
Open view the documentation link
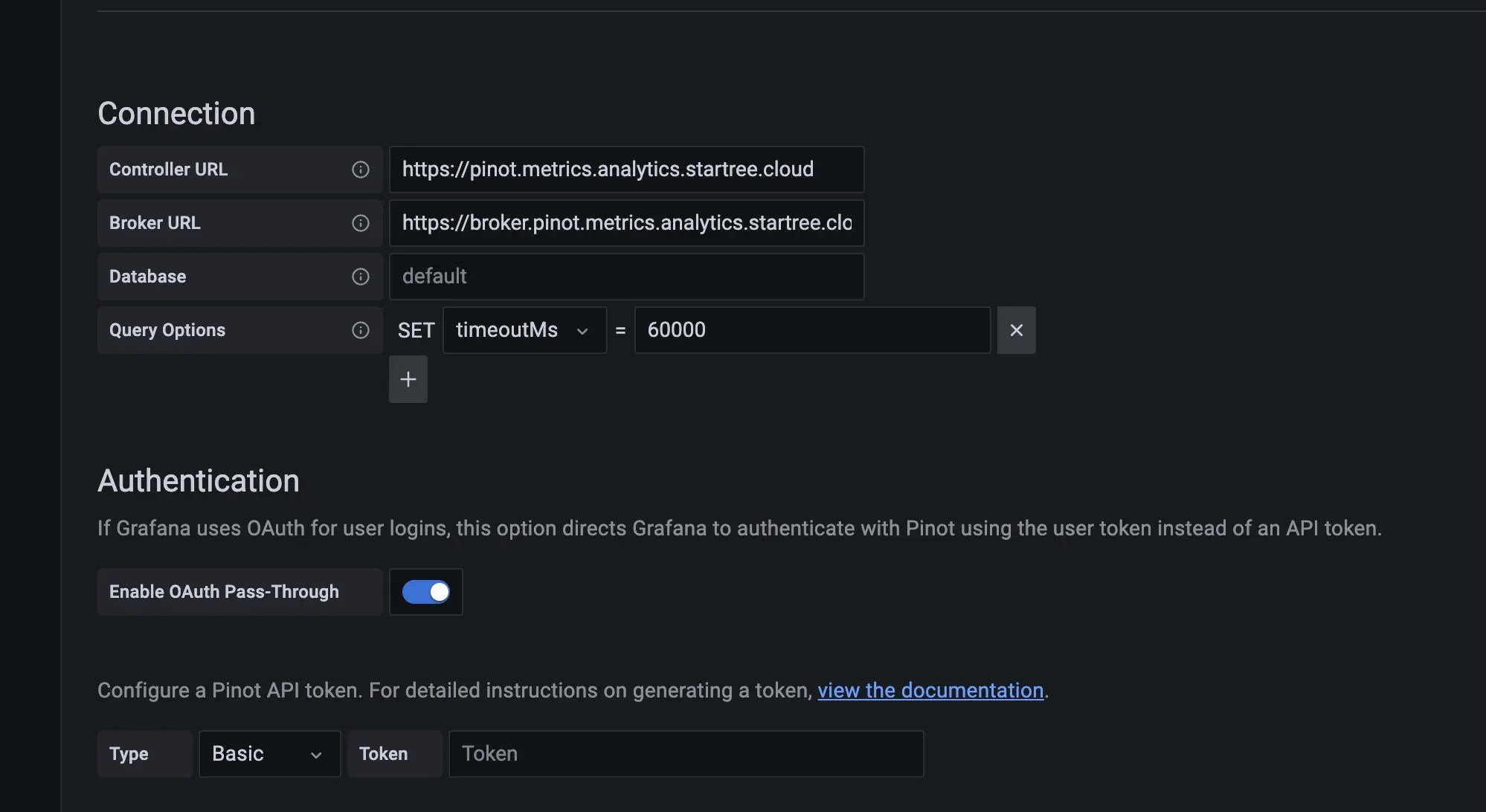pos(929,690)
